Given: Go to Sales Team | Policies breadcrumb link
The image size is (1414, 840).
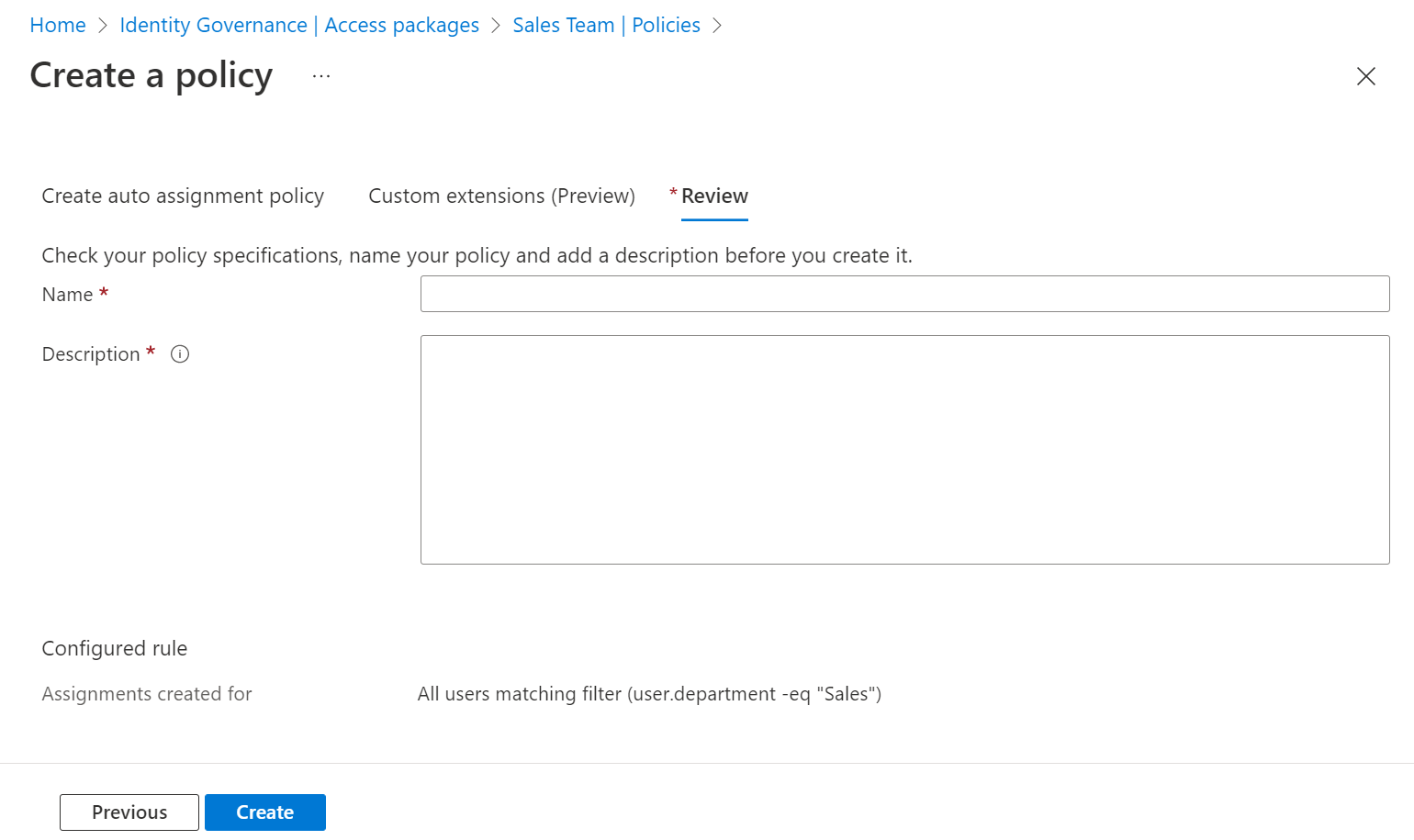Looking at the screenshot, I should tap(606, 25).
